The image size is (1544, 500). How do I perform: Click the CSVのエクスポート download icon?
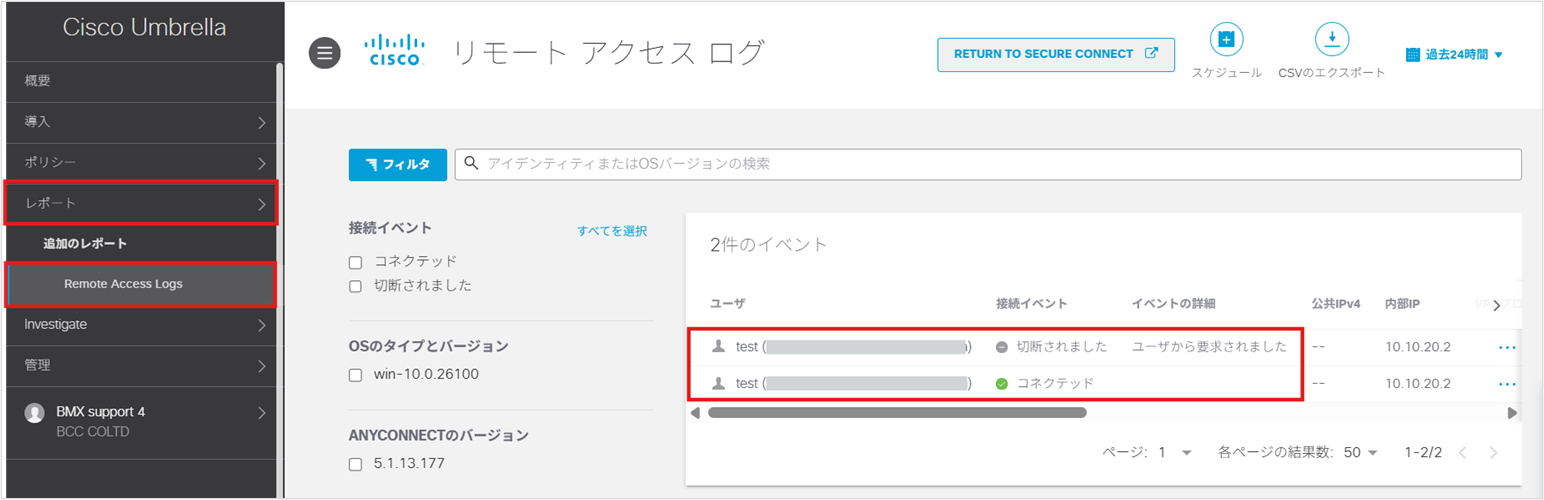click(1331, 40)
